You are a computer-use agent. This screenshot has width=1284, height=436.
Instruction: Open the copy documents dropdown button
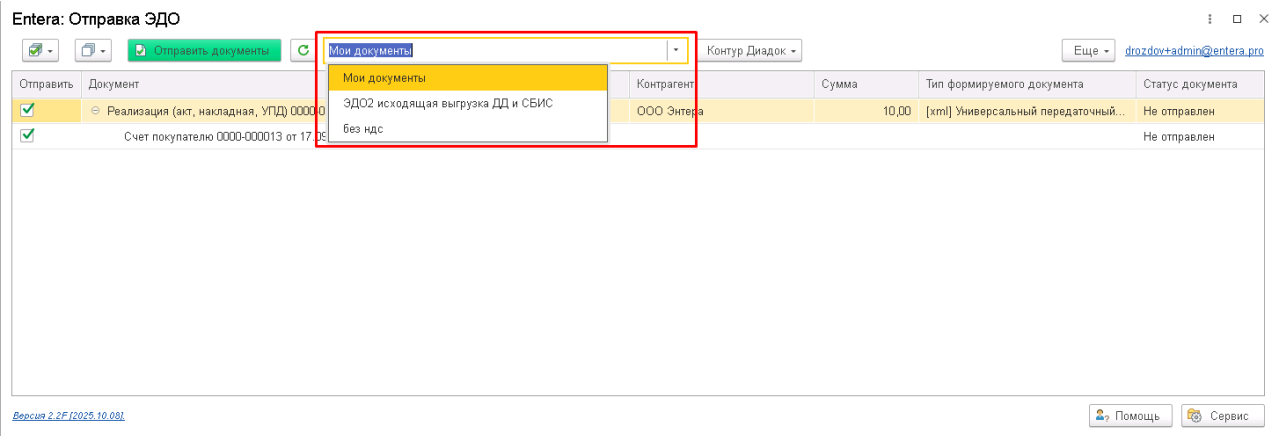coord(94,50)
